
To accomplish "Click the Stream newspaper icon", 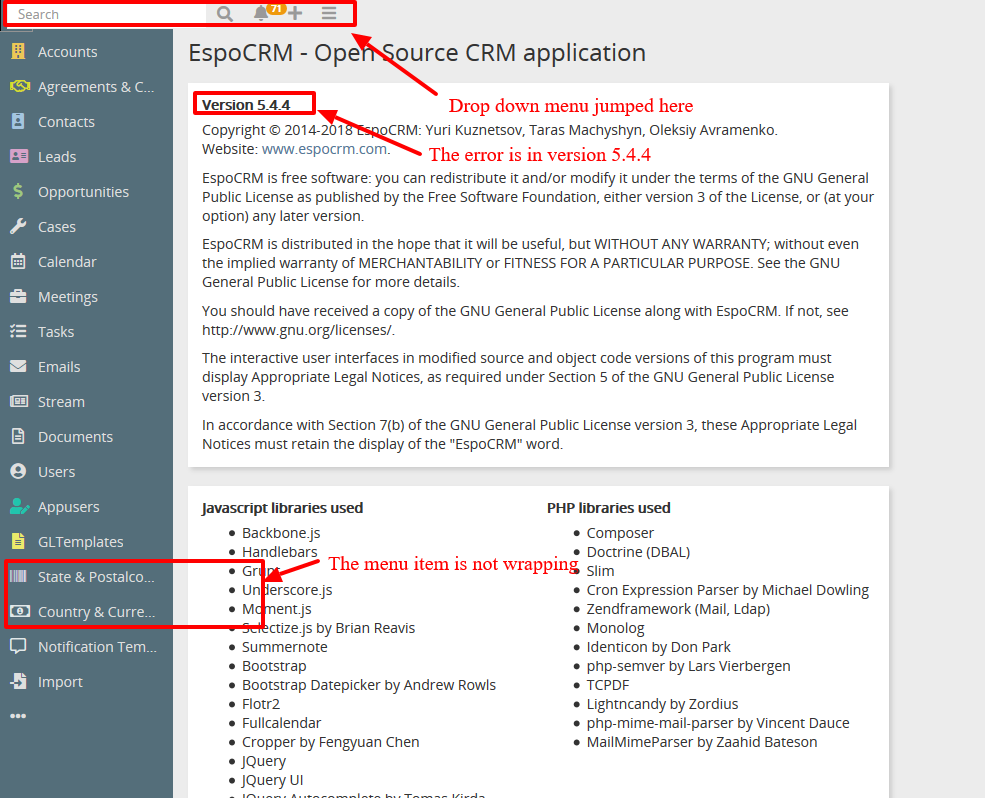I will coord(19,401).
